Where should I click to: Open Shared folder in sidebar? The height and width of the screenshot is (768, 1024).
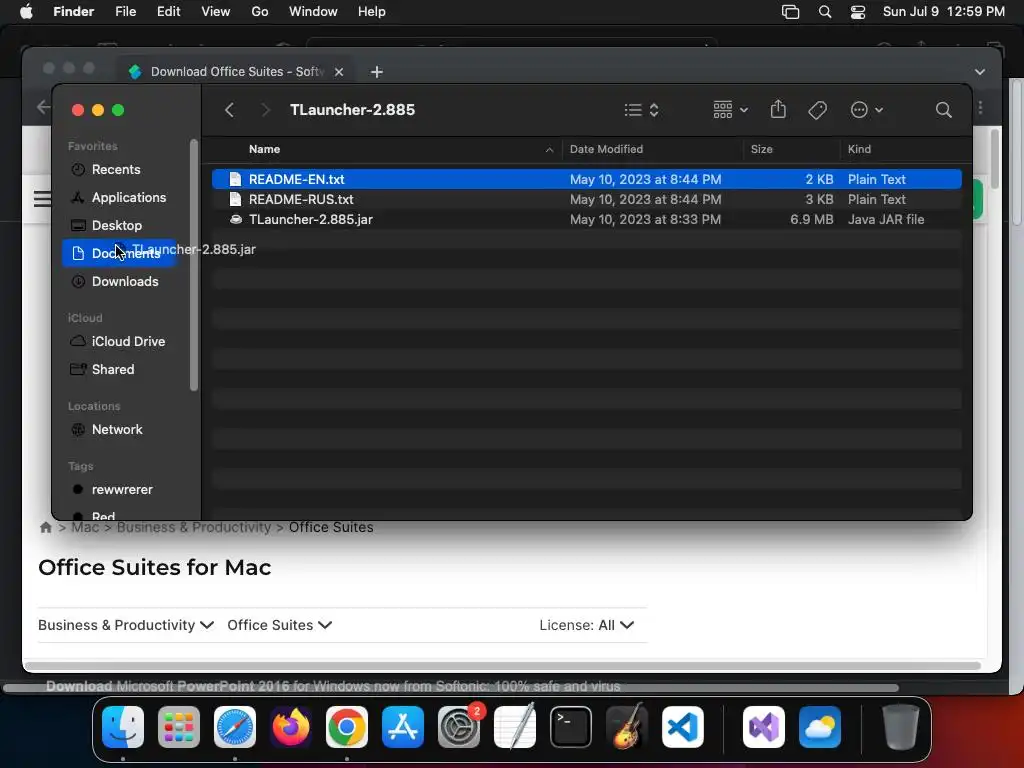[x=113, y=370]
